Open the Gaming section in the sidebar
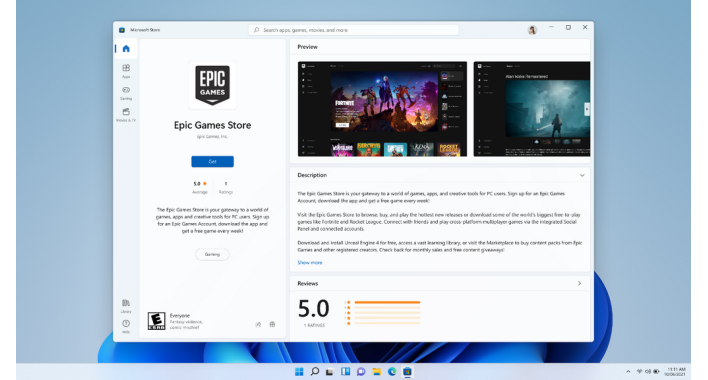Screen dimensions: 708x380 point(126,93)
